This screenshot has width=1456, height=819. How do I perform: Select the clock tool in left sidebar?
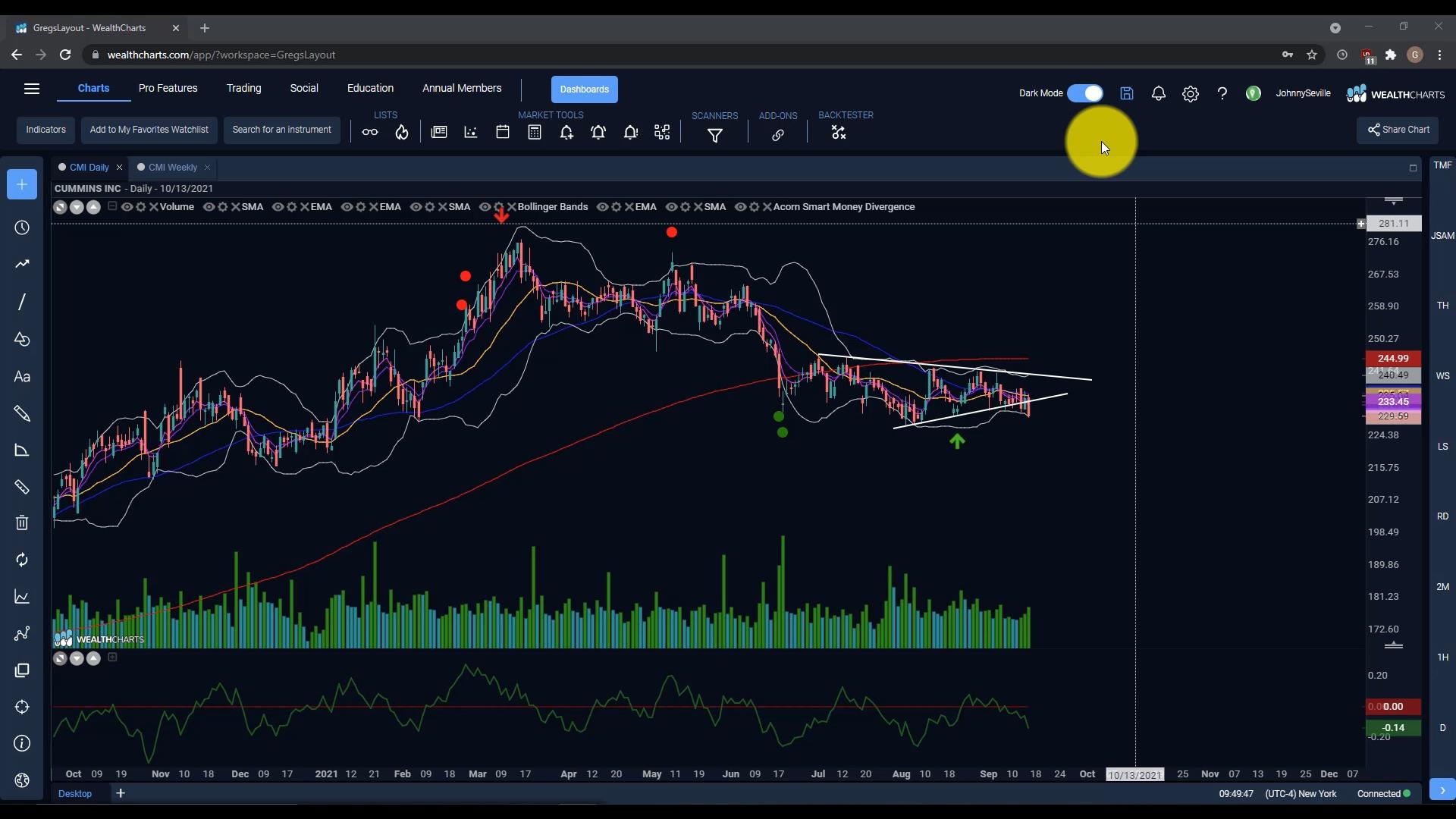pos(22,227)
